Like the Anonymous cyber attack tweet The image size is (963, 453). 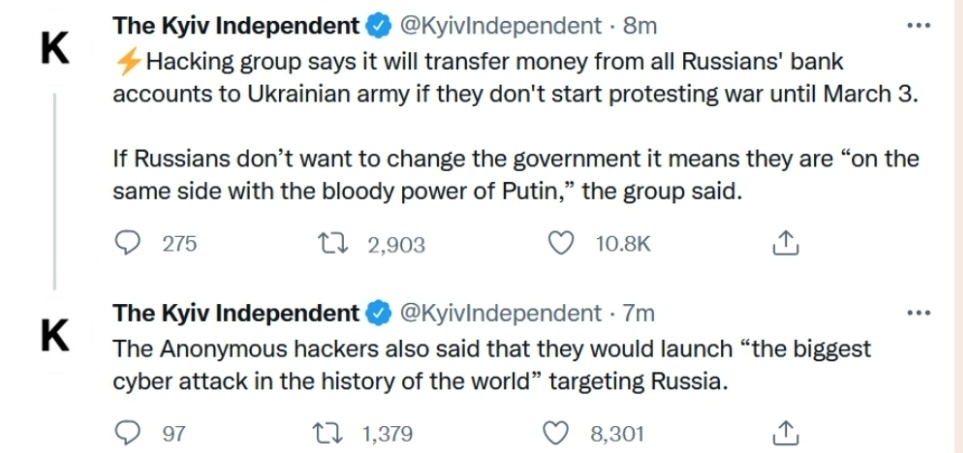pyautogui.click(x=557, y=433)
